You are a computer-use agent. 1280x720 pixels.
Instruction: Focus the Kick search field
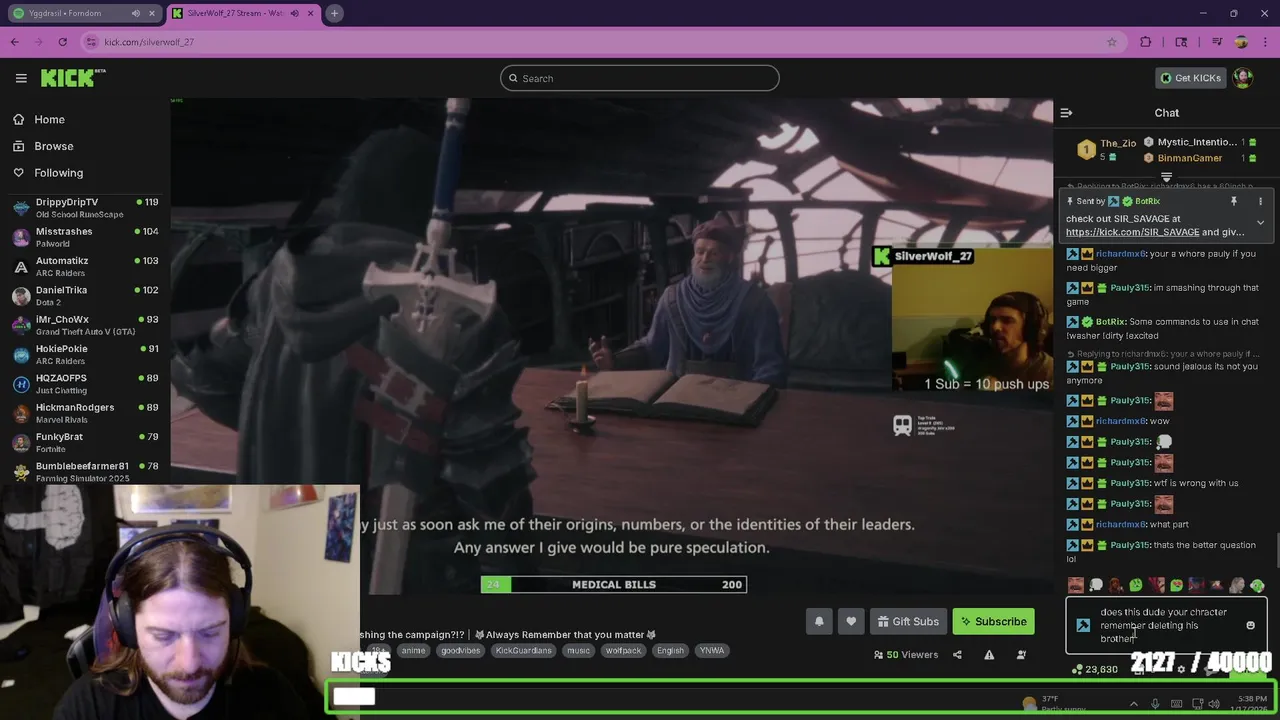coord(640,78)
